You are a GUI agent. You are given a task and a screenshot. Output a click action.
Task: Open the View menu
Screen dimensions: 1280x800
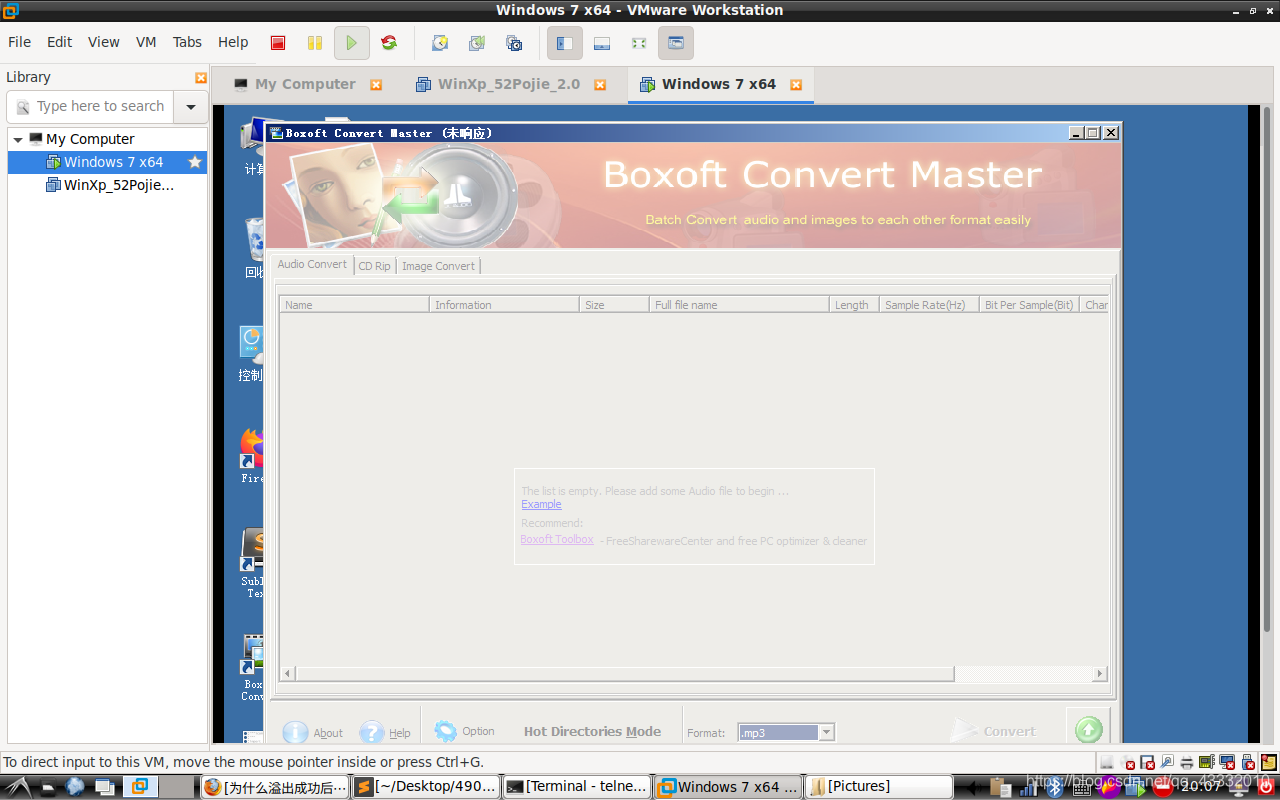coord(104,42)
